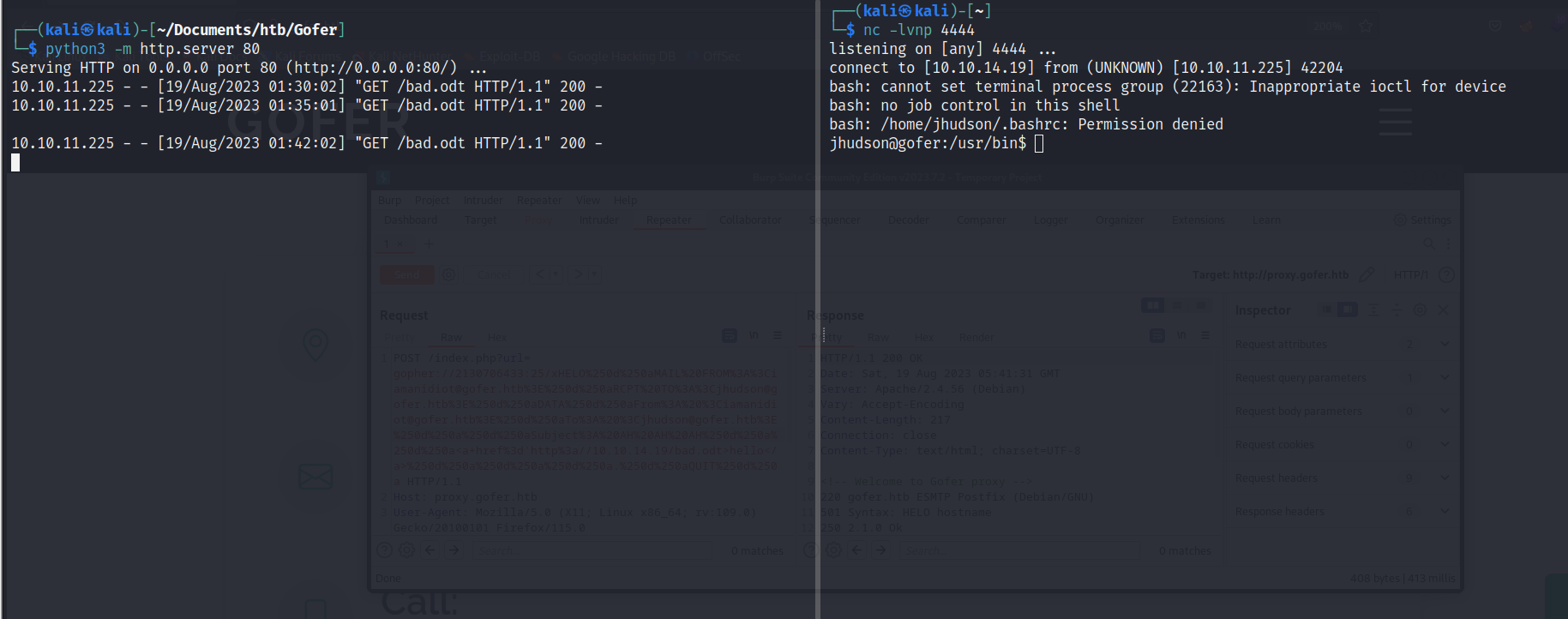The width and height of the screenshot is (1568, 619).
Task: Switch to the Proxy tab in Burp
Action: pyautogui.click(x=537, y=219)
